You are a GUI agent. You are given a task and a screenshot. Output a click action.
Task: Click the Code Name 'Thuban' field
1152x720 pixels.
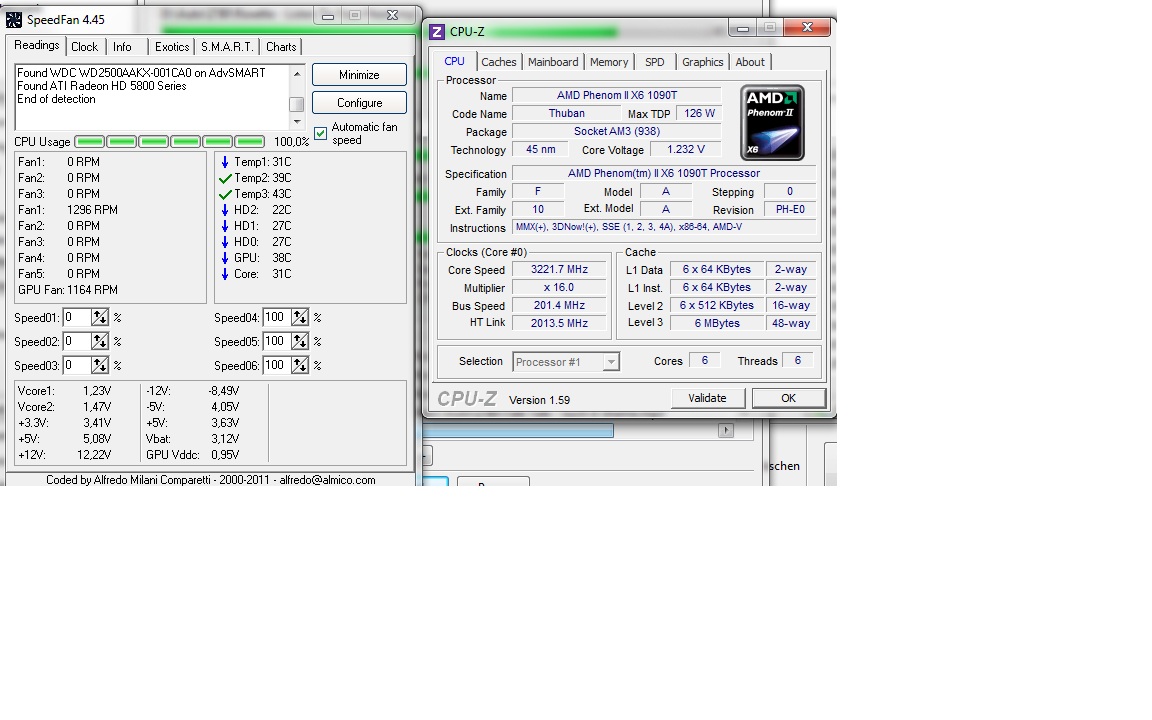pos(567,113)
